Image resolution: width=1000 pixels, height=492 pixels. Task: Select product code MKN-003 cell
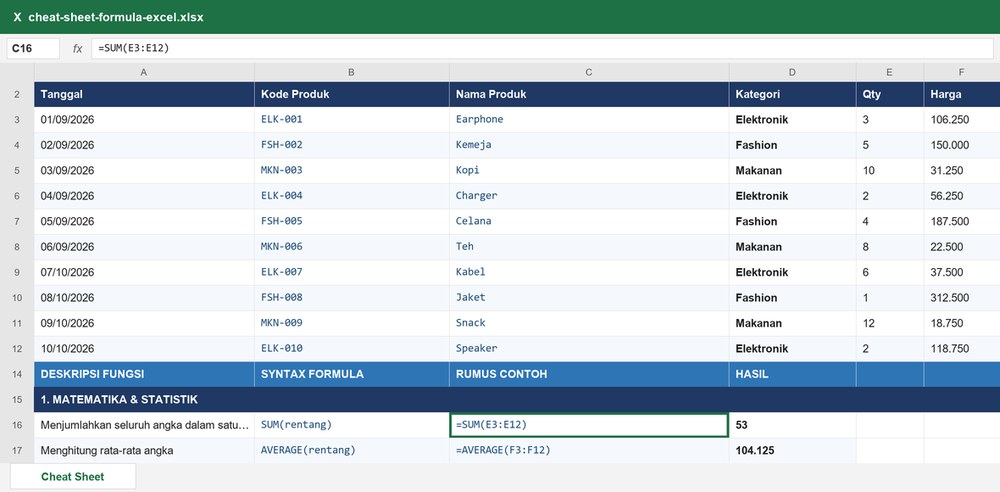coord(351,170)
